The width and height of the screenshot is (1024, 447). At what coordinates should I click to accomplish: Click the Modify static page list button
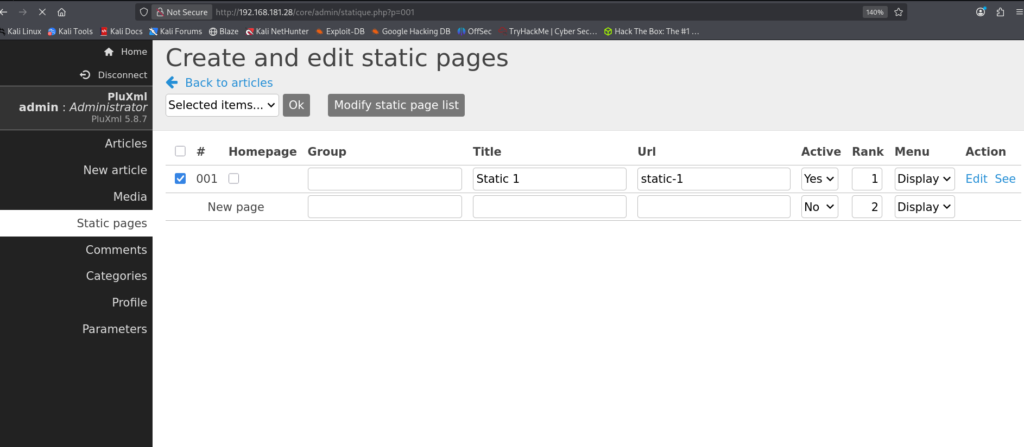pyautogui.click(x=396, y=105)
